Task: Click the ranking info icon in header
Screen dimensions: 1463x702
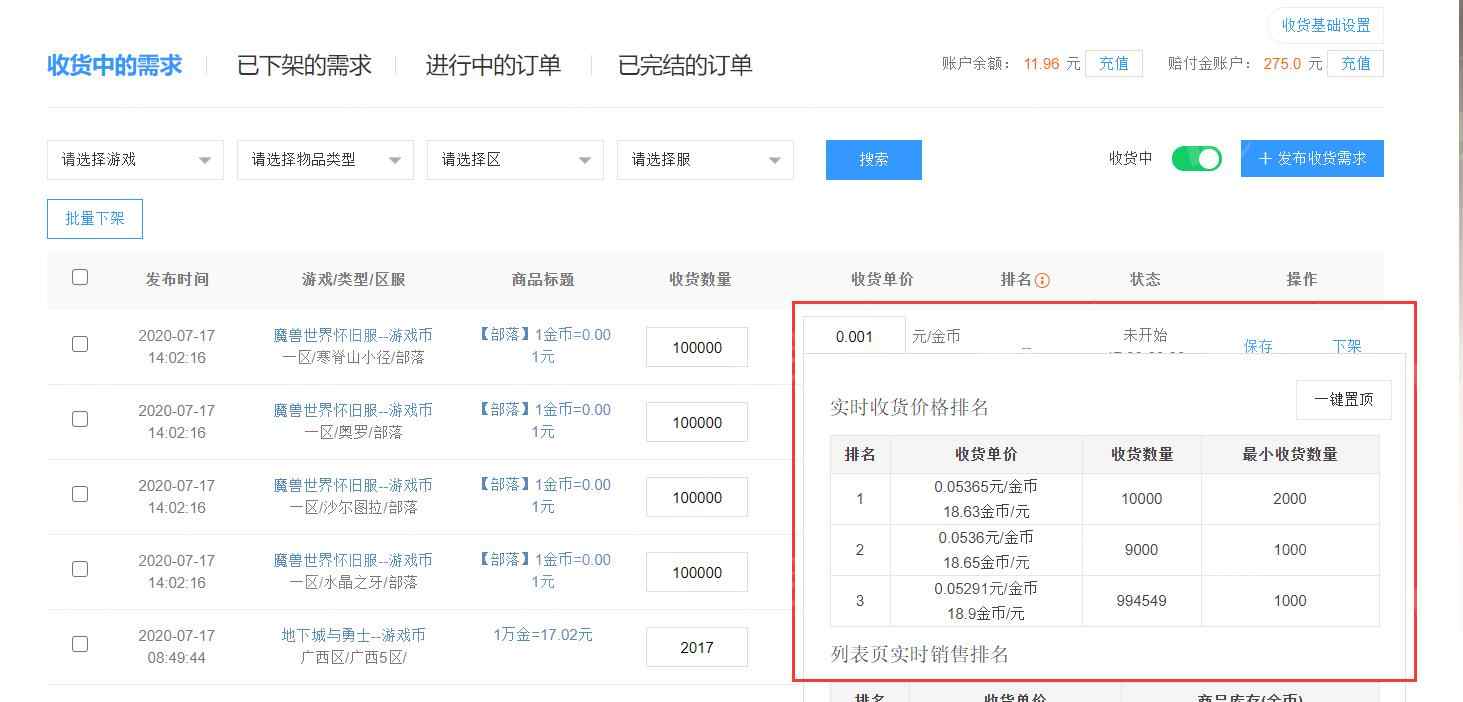Action: pyautogui.click(x=1042, y=280)
